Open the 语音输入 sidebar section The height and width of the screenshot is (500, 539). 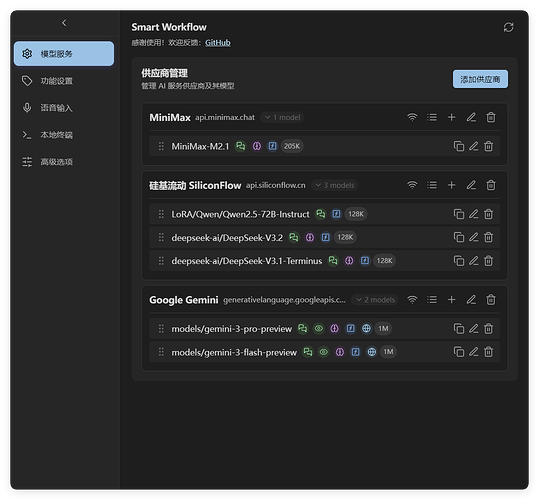pos(64,108)
